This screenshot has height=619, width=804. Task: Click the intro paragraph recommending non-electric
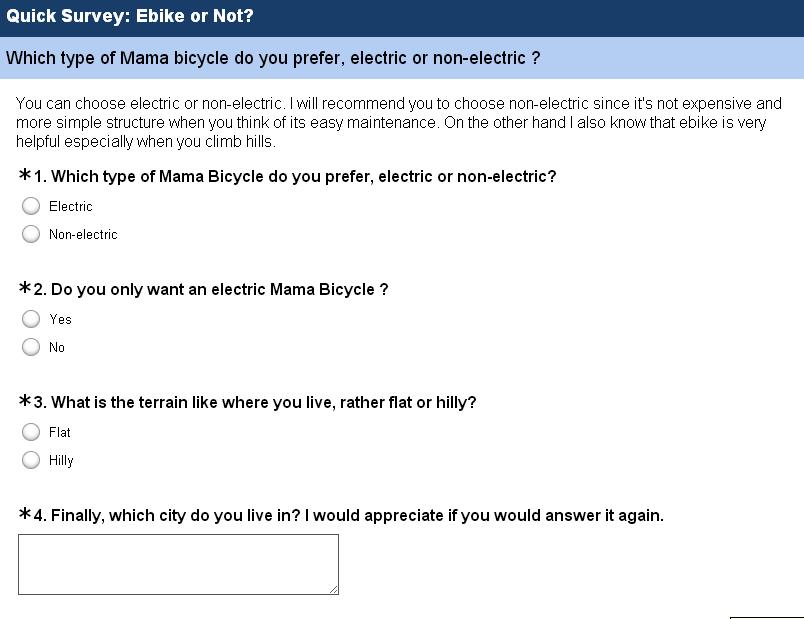398,122
